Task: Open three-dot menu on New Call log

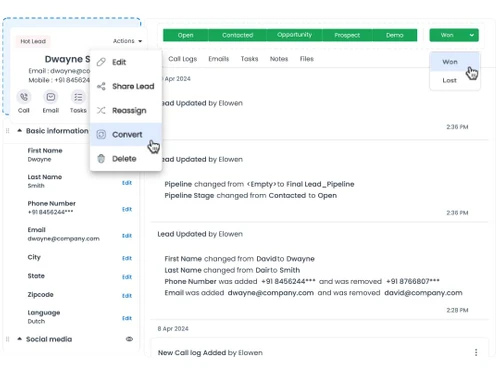Action: pos(476,352)
